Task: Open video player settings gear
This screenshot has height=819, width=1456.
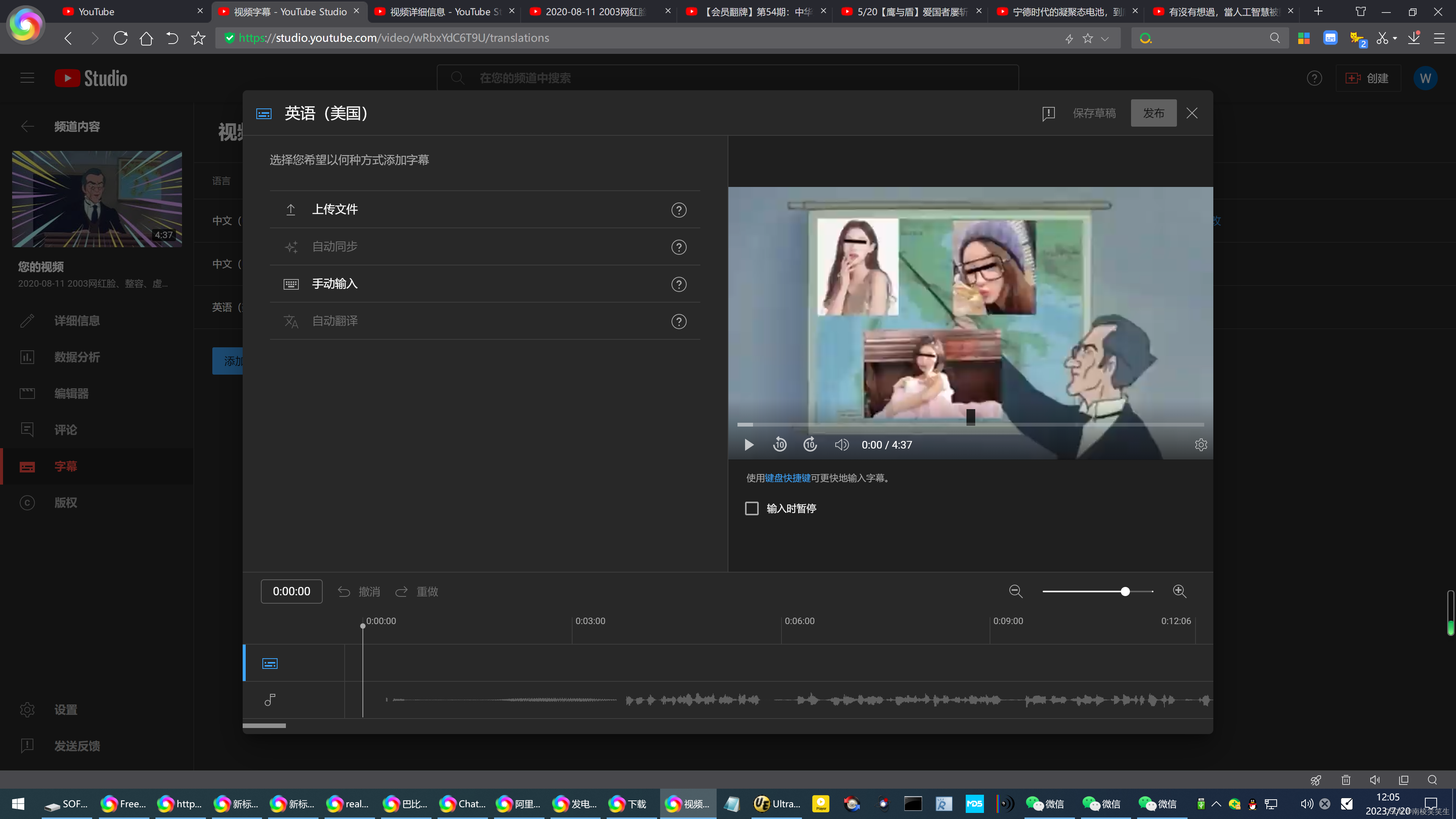Action: [1200, 445]
